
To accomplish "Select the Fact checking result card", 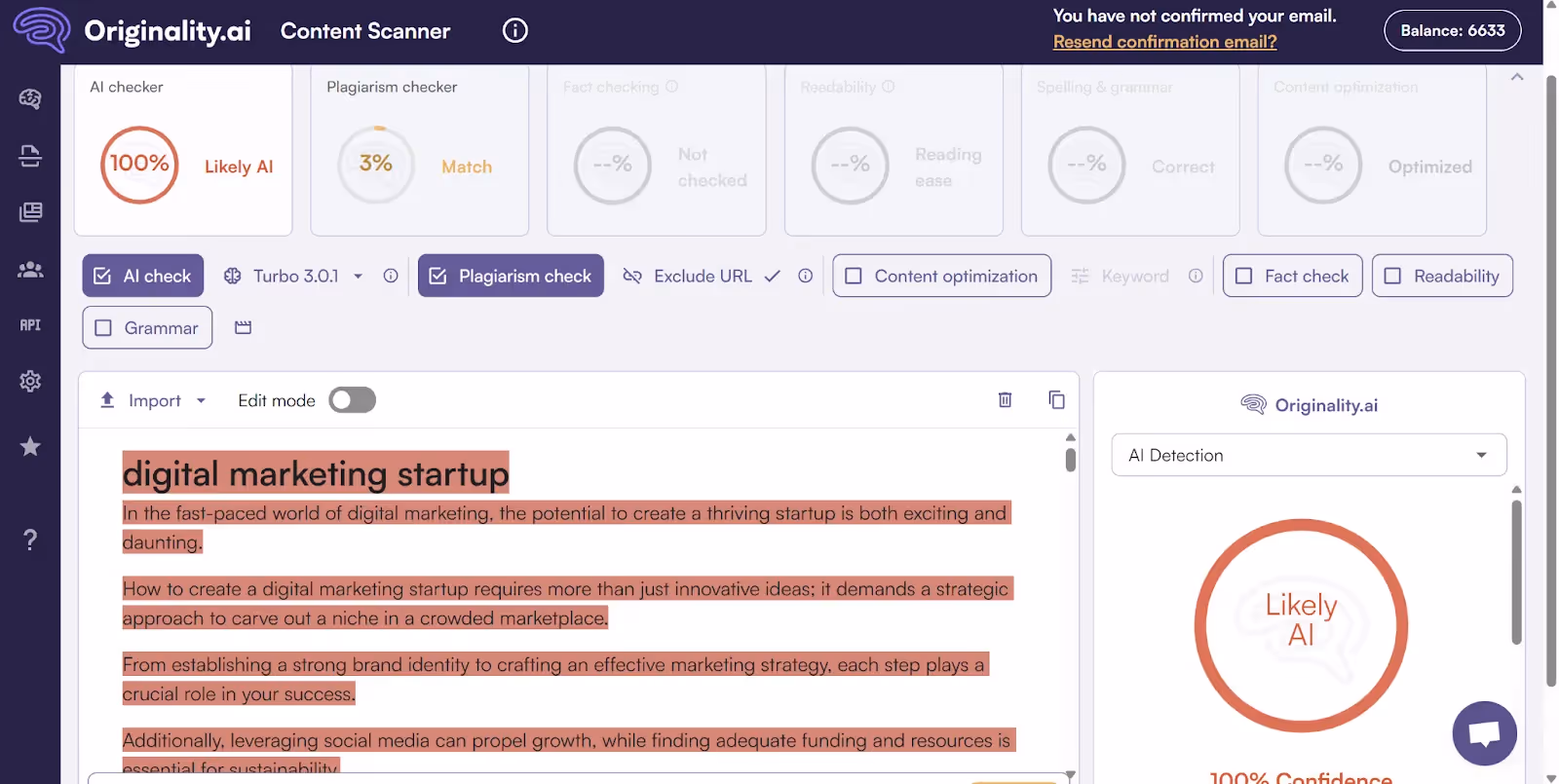I will click(x=657, y=150).
